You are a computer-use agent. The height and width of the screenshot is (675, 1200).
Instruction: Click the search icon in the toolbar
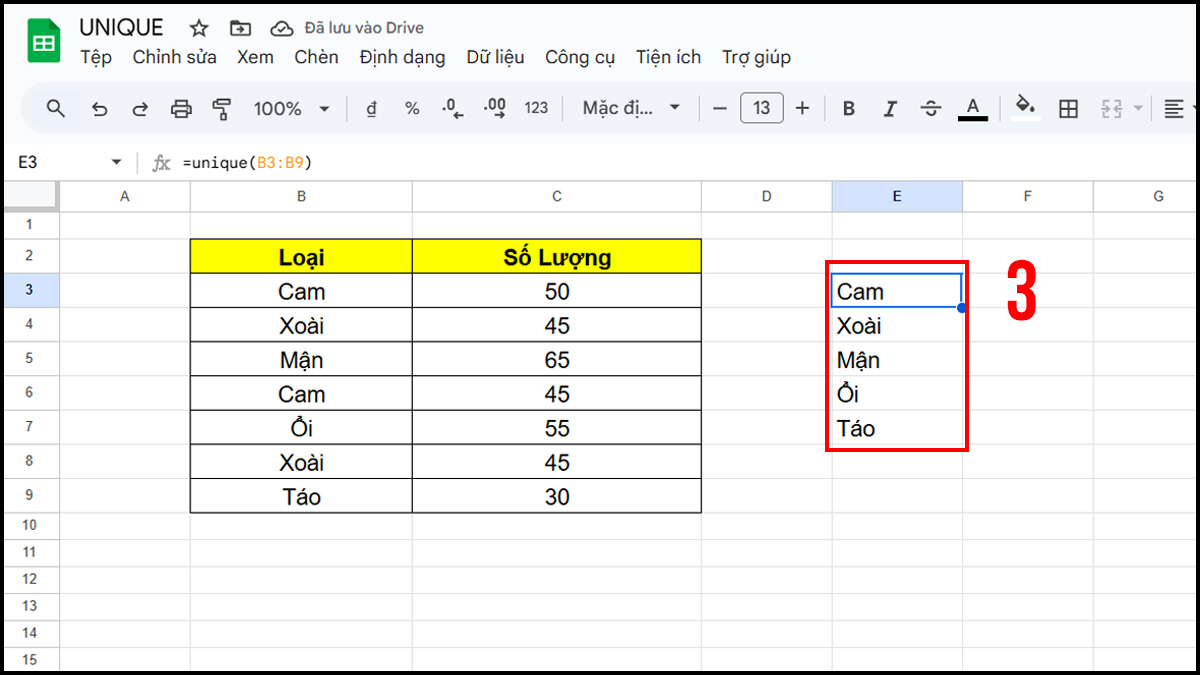pyautogui.click(x=56, y=108)
